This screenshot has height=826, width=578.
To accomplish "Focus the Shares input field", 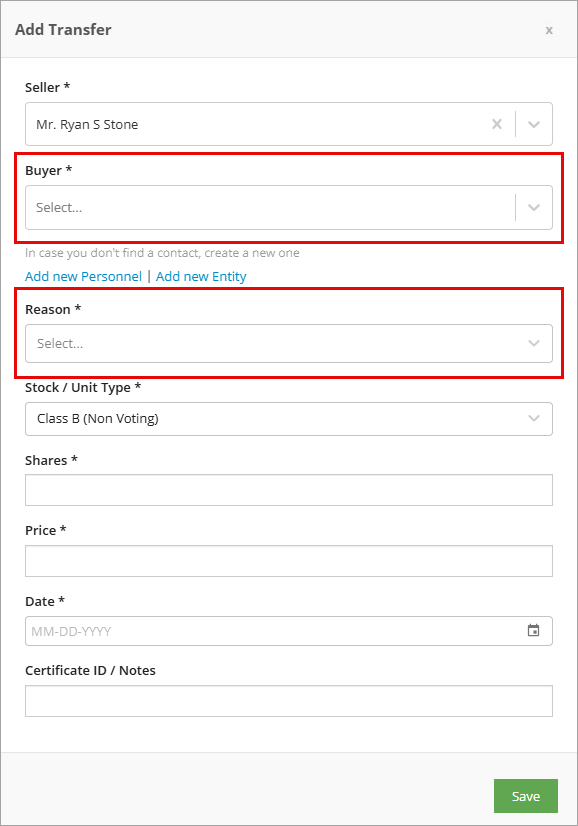I will pos(289,490).
